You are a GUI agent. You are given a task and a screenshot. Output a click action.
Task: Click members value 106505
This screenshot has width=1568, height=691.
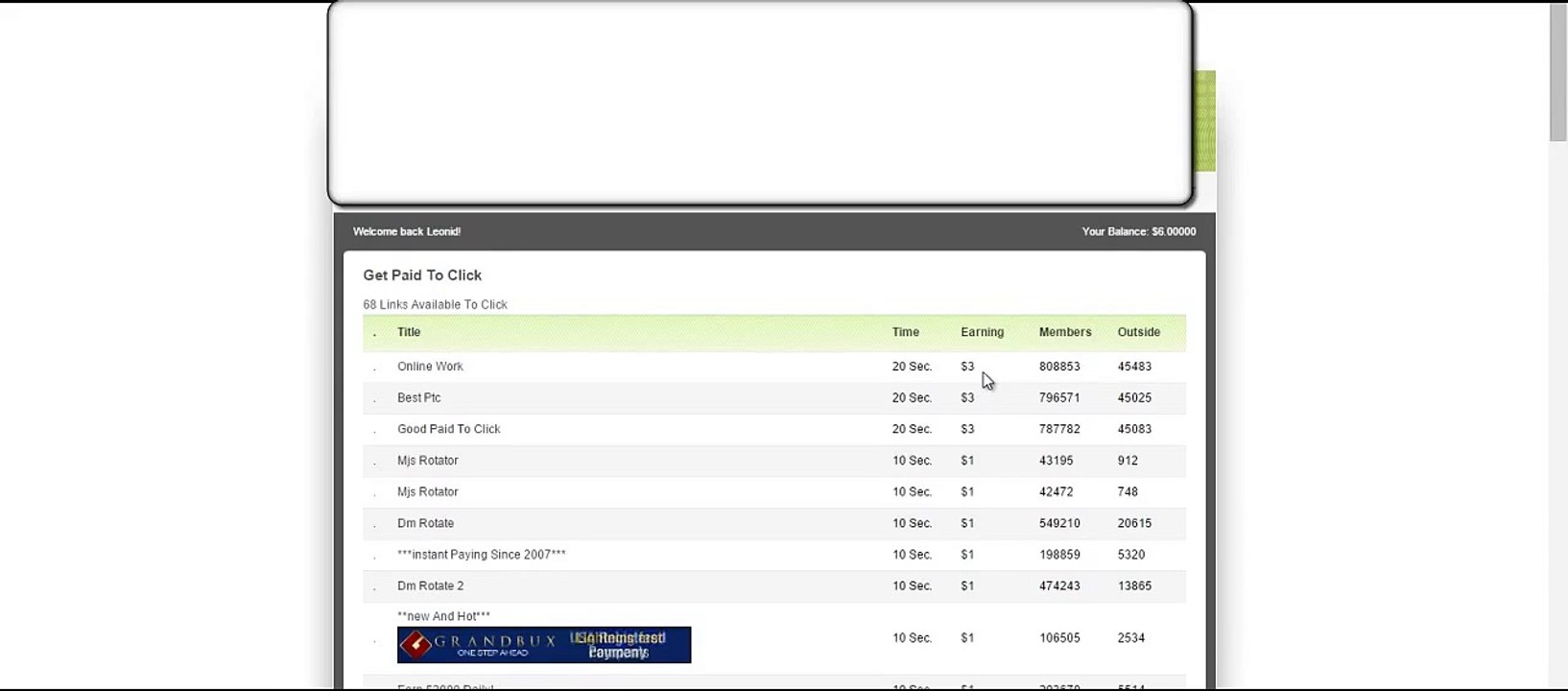click(1059, 637)
